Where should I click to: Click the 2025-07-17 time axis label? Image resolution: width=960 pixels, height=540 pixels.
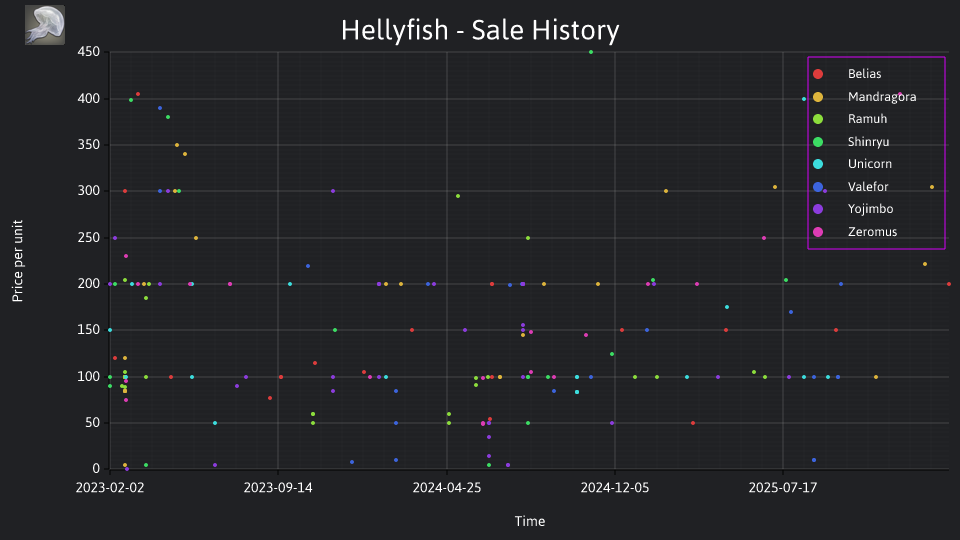pyautogui.click(x=783, y=488)
